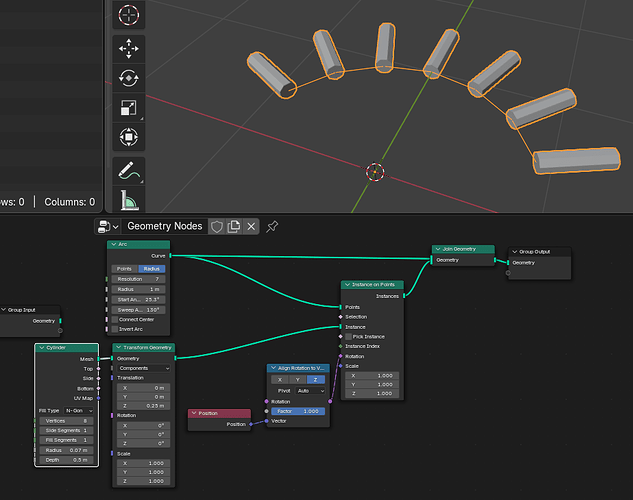This screenshot has height=500, width=633.
Task: Toggle fake user shield icon
Action: [x=217, y=226]
